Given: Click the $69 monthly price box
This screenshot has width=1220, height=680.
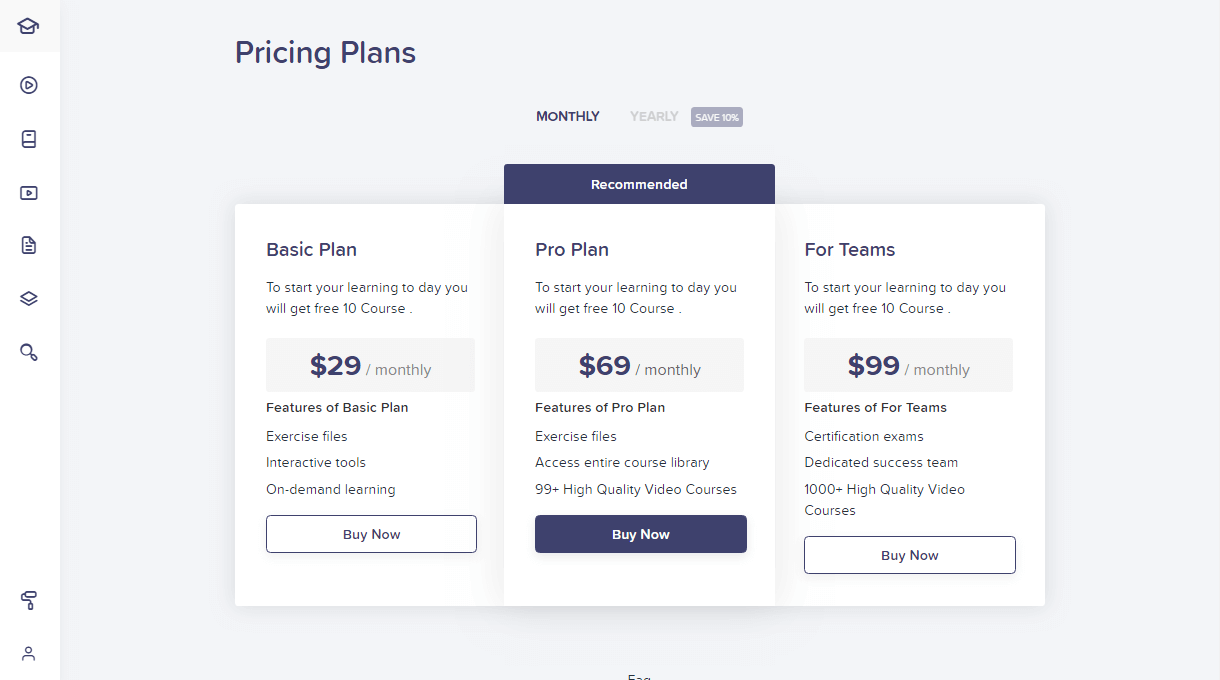Looking at the screenshot, I should click(639, 366).
